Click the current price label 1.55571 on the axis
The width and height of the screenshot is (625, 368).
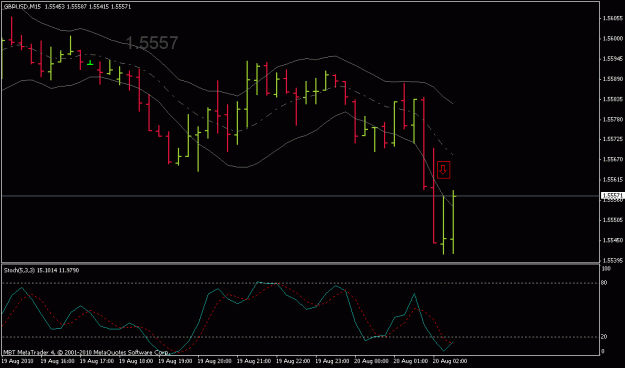[612, 196]
